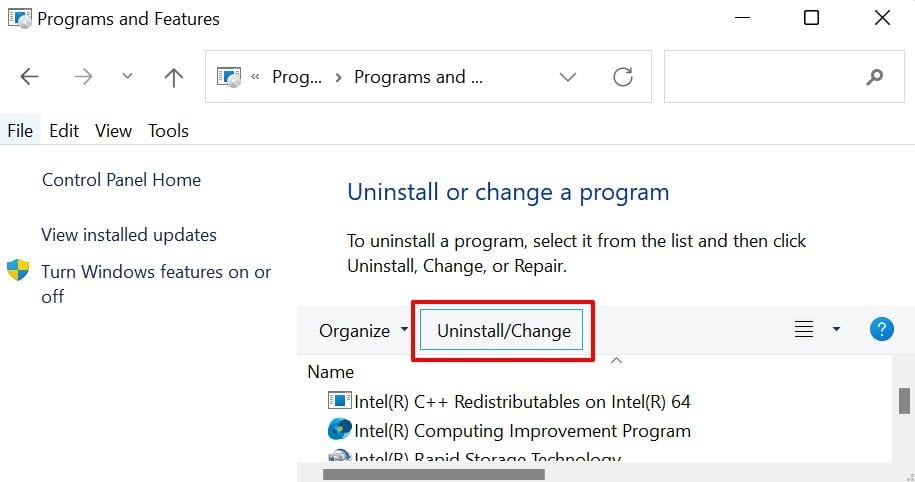Open the view options dropdown arrow
Screen dimensions: 915x482
pyautogui.click(x=836, y=330)
